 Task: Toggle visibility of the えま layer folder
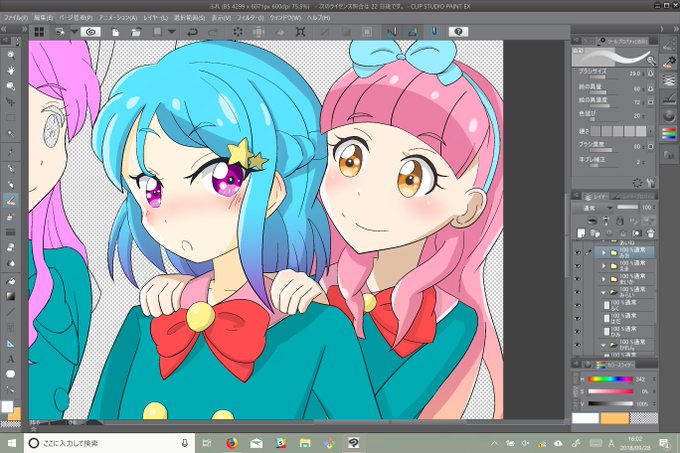[578, 265]
